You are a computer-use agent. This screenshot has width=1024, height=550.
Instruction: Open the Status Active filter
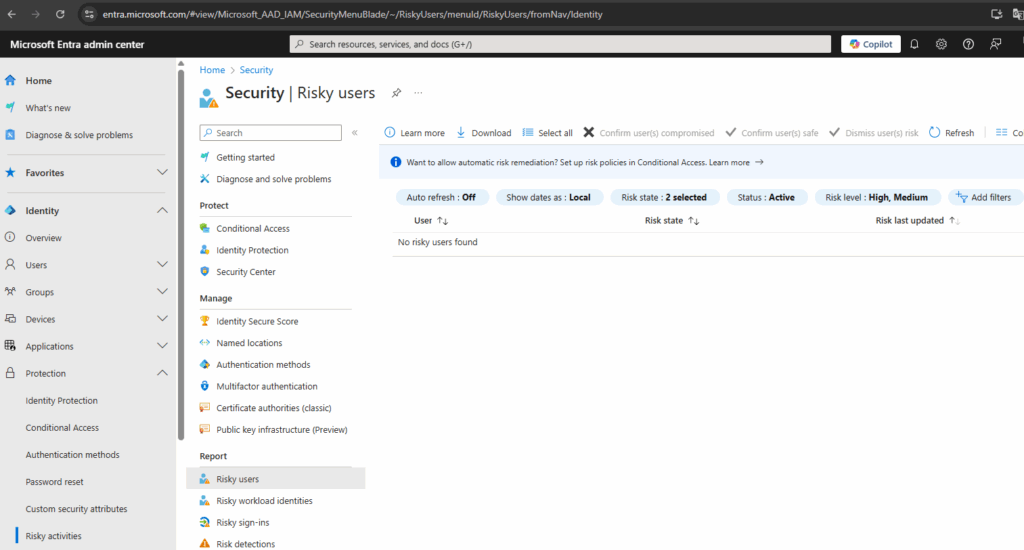pos(766,197)
